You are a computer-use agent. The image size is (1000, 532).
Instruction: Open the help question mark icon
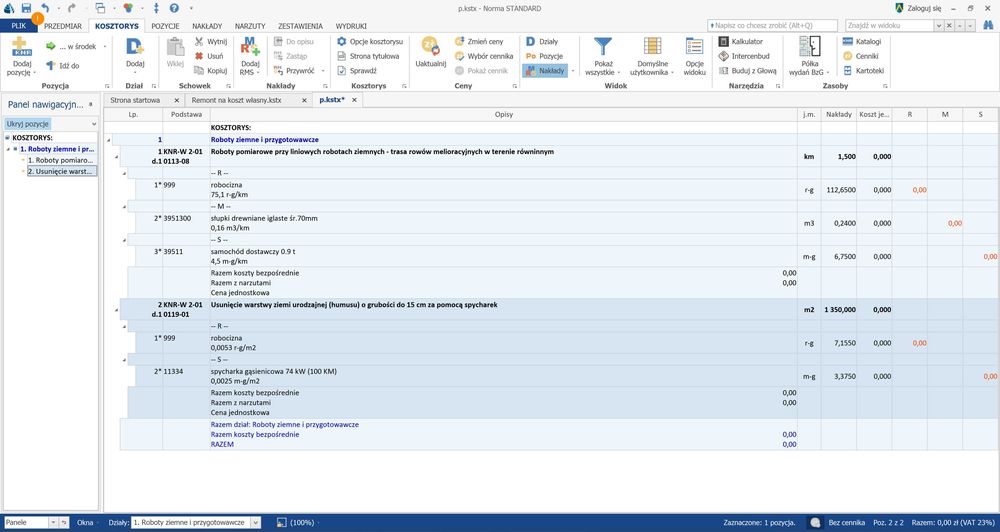[173, 8]
